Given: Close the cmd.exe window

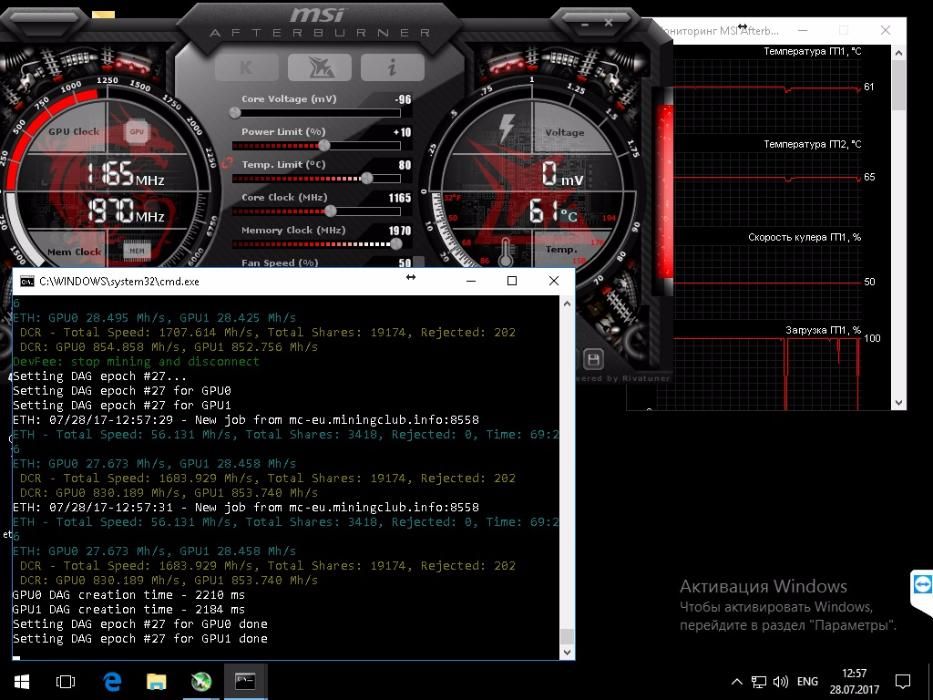Looking at the screenshot, I should click(553, 281).
